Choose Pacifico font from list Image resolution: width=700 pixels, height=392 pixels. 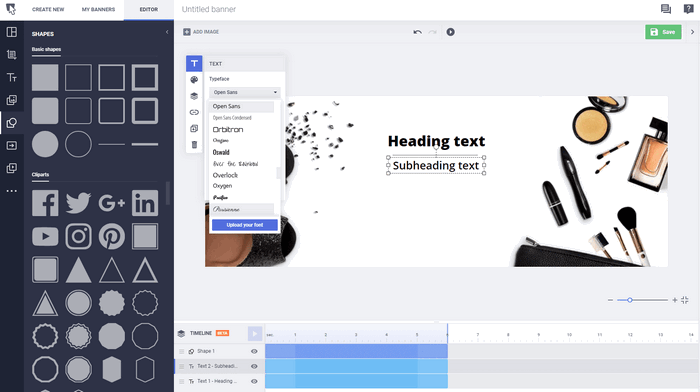click(x=221, y=197)
